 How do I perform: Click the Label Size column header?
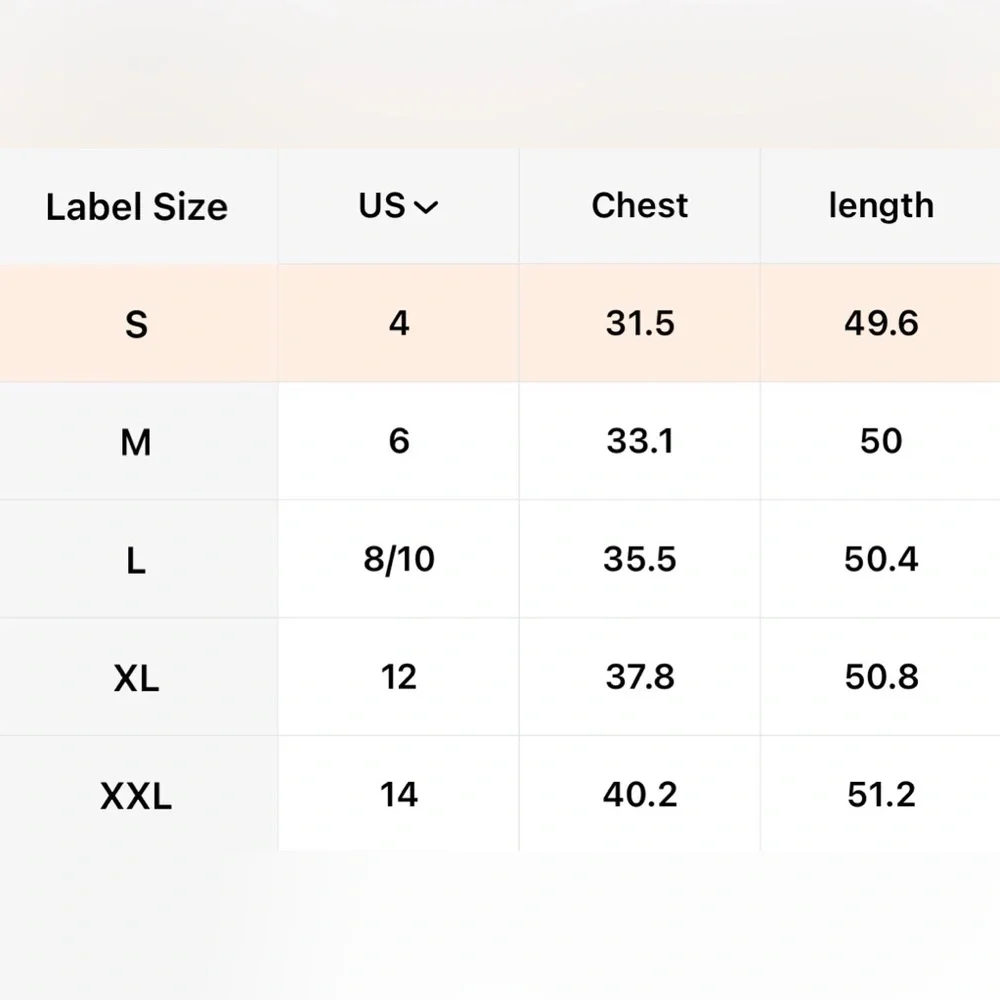pos(137,207)
